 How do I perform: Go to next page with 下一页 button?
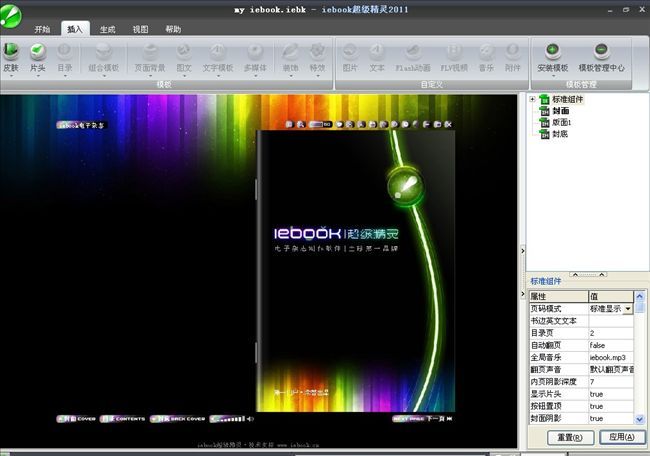click(x=422, y=419)
